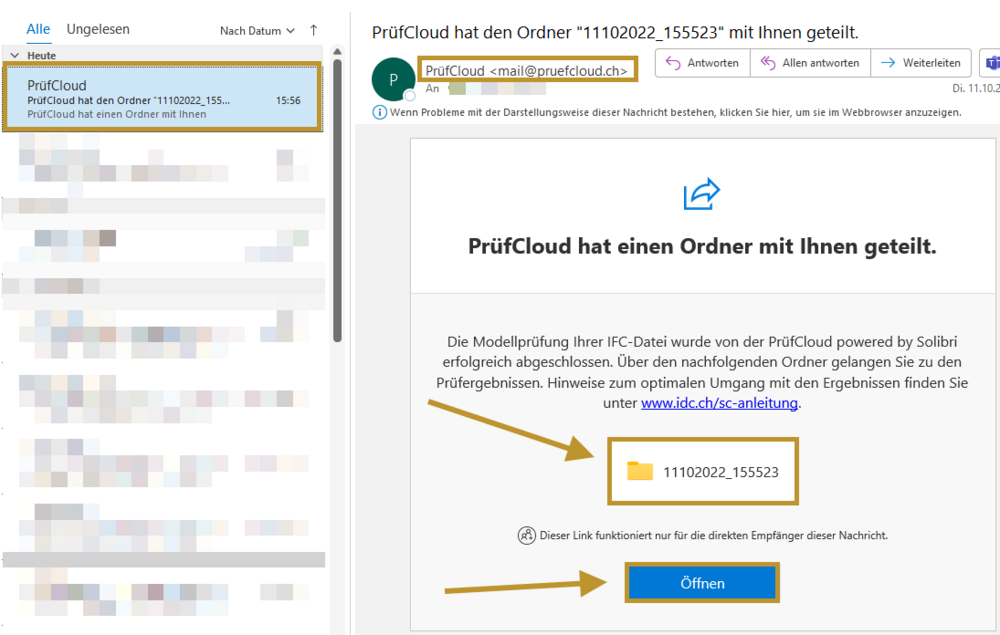
Task: Click the blue share arrow icon
Action: (702, 194)
